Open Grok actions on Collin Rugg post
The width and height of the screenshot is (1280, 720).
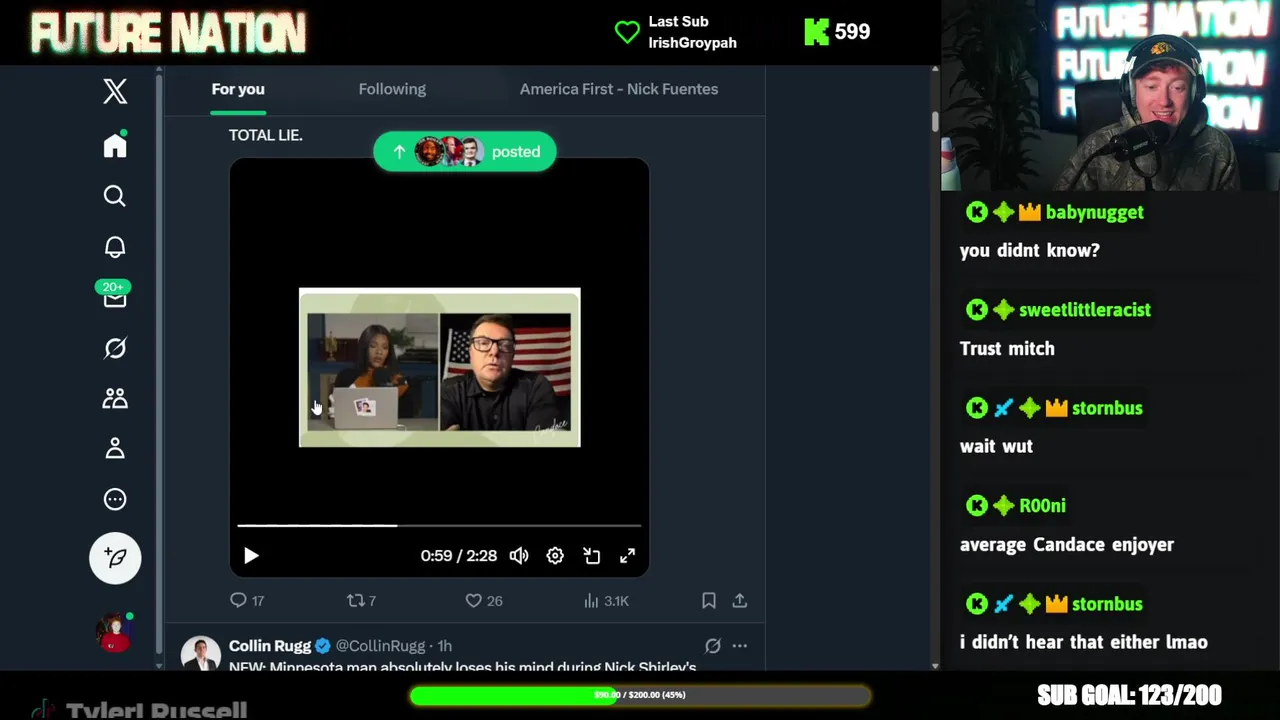point(713,646)
